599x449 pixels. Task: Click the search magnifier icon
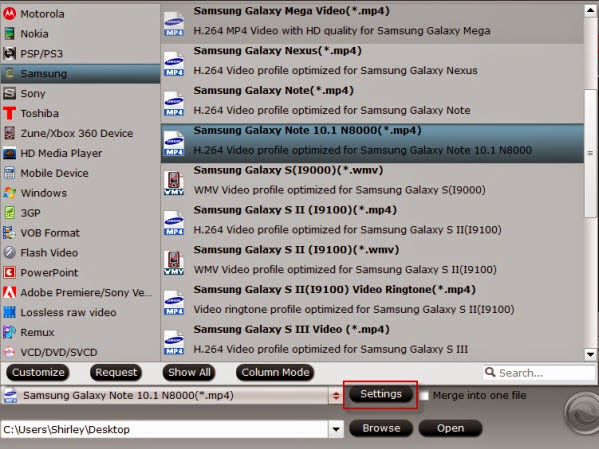click(x=490, y=372)
